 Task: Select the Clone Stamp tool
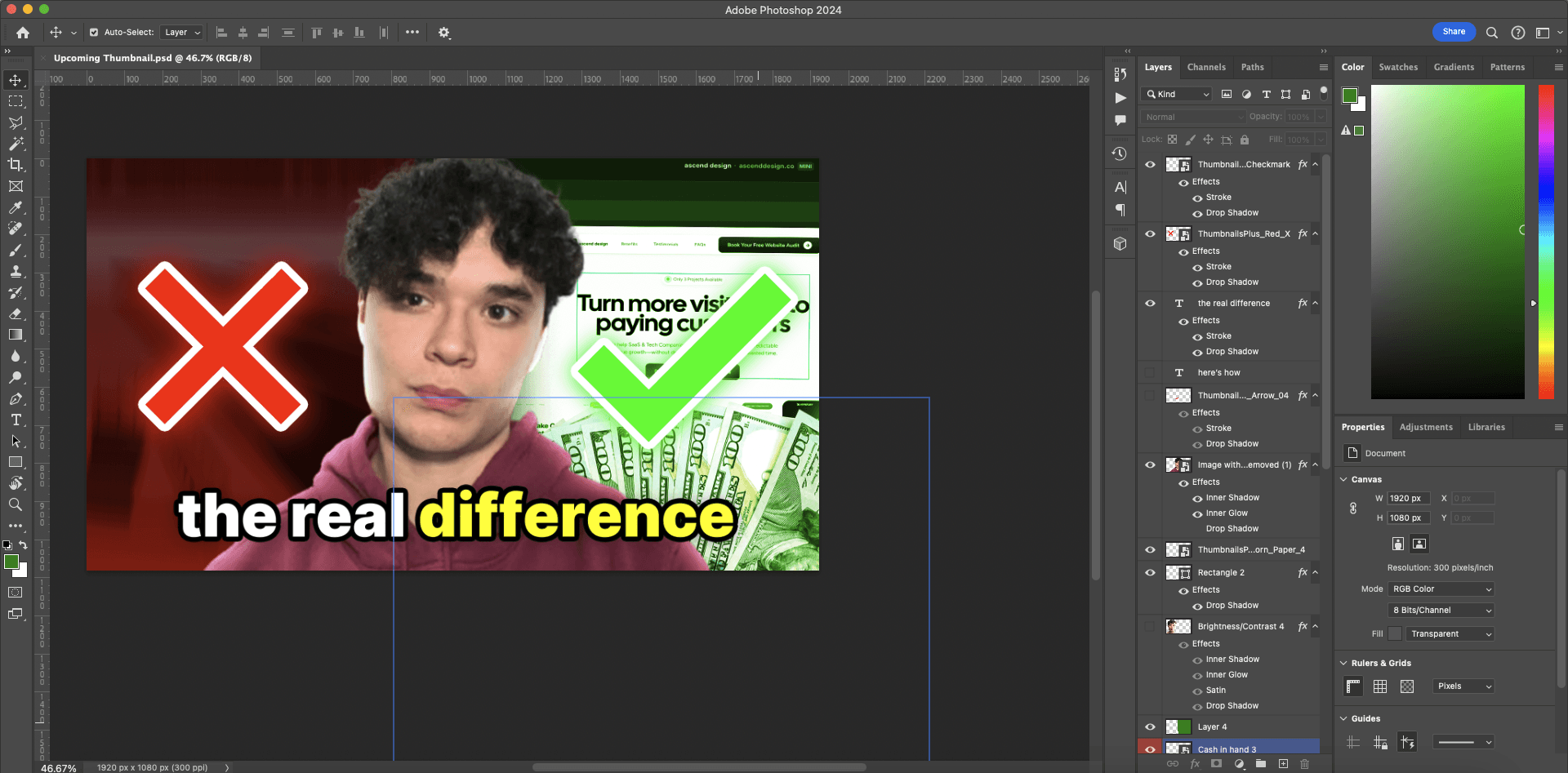pyautogui.click(x=16, y=271)
